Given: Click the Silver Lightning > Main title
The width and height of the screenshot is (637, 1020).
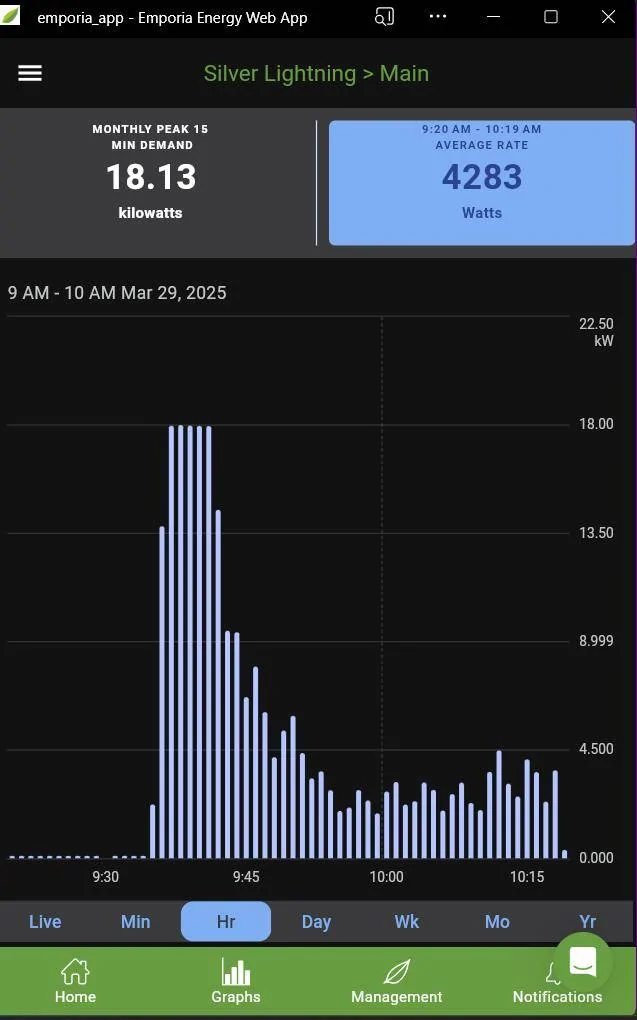Looking at the screenshot, I should click(316, 74).
